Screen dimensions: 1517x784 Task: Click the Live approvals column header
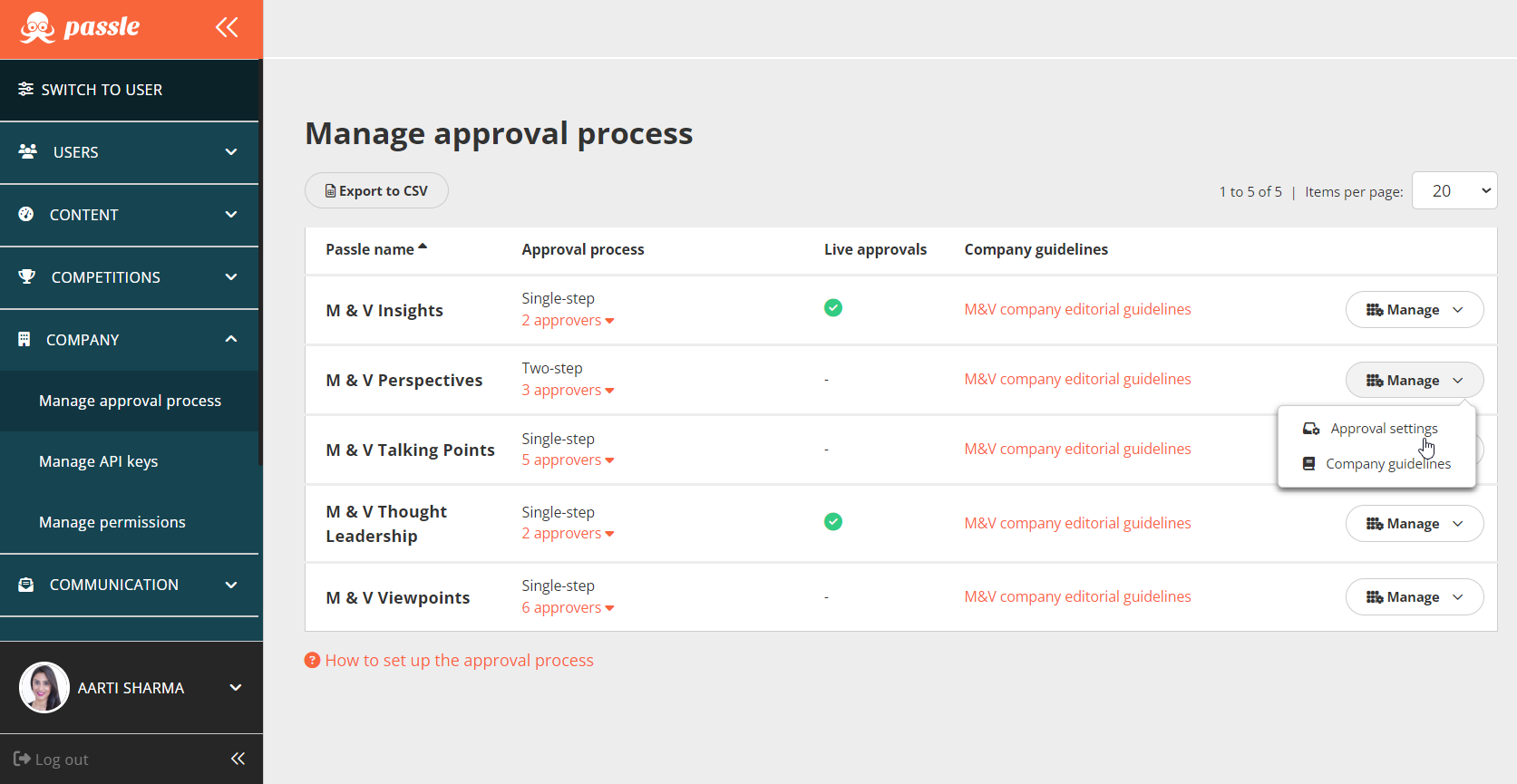tap(875, 249)
